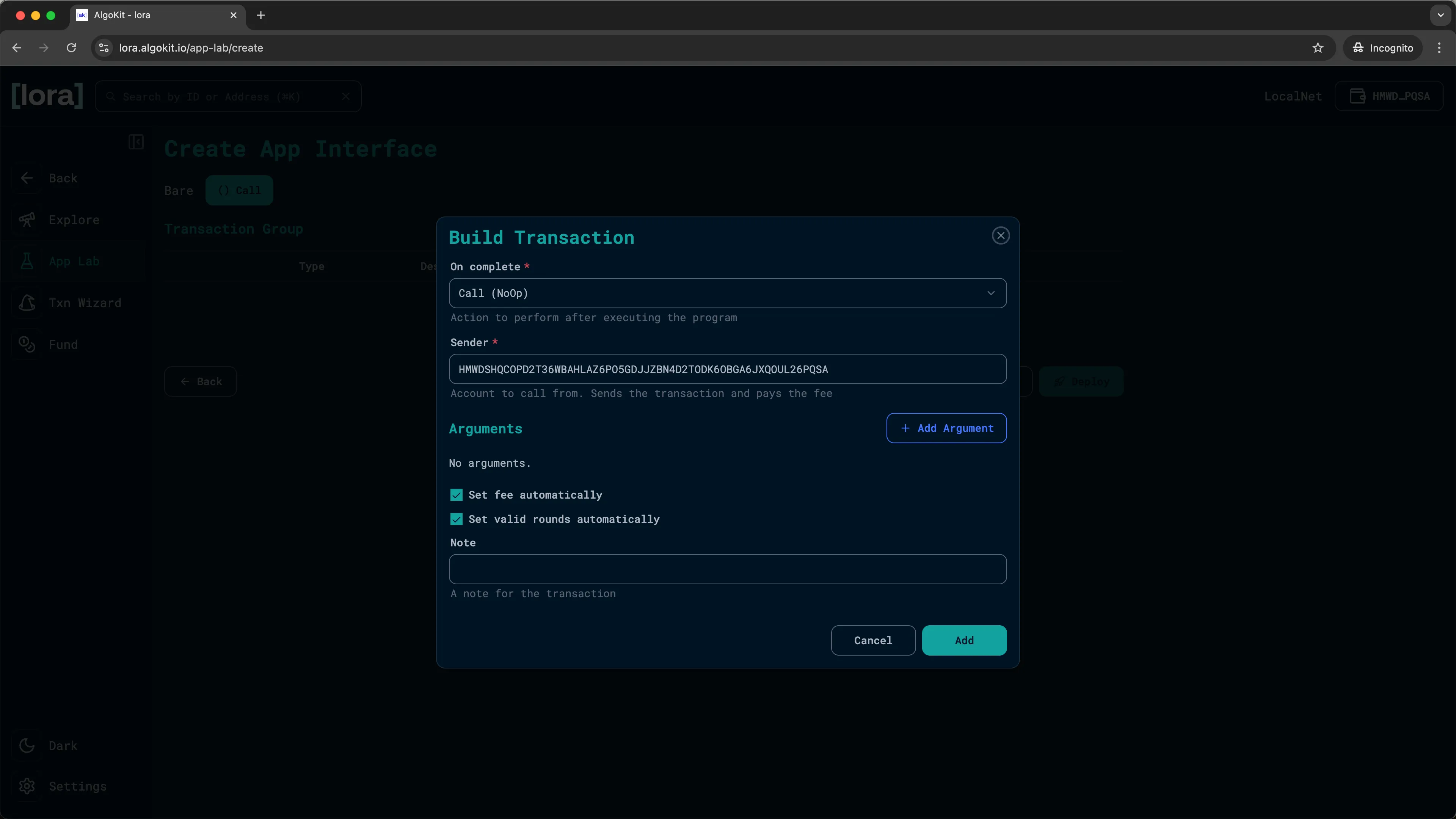Screen dimensions: 1456x819
Task: Toggle Dark mode from the sidebar
Action: click(x=62, y=745)
